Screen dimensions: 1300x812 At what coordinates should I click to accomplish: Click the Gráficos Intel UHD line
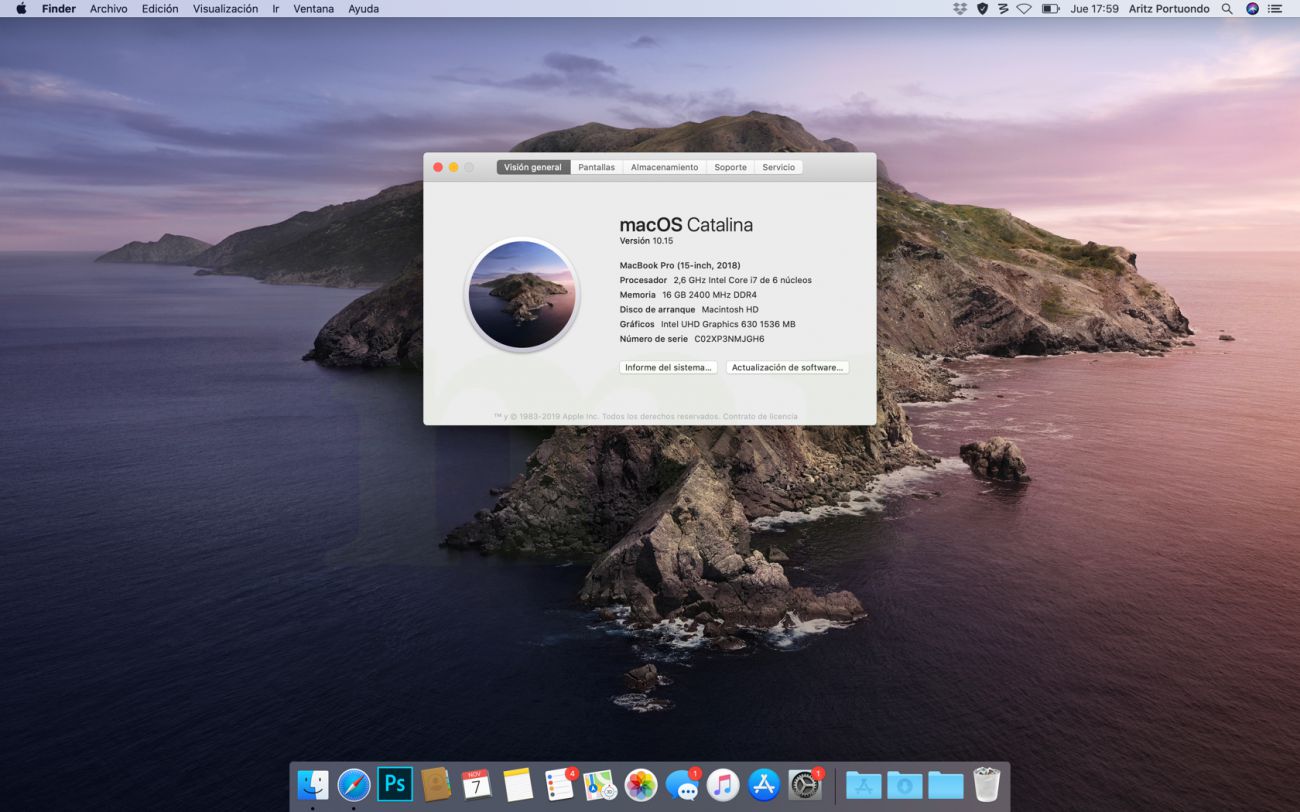(x=708, y=324)
